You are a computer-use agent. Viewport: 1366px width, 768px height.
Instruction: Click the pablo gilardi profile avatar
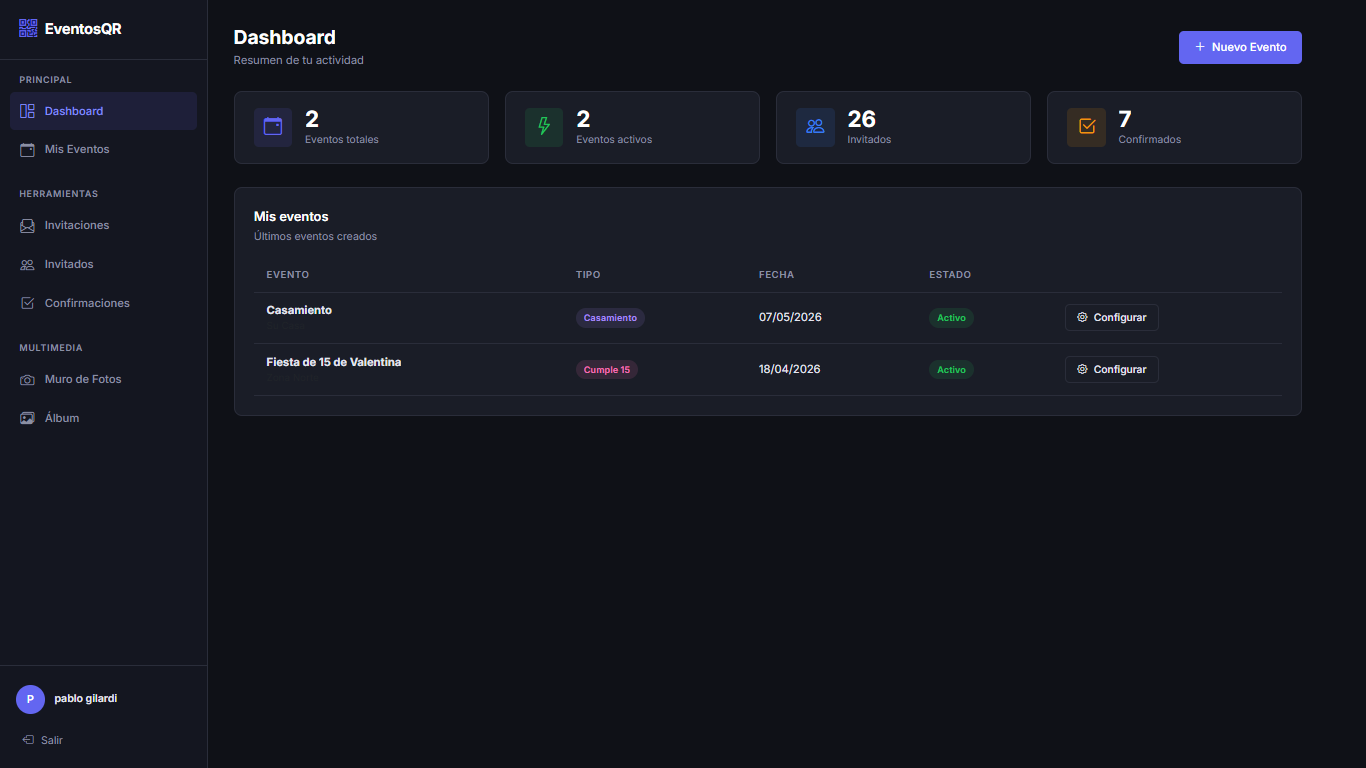[x=30, y=699]
